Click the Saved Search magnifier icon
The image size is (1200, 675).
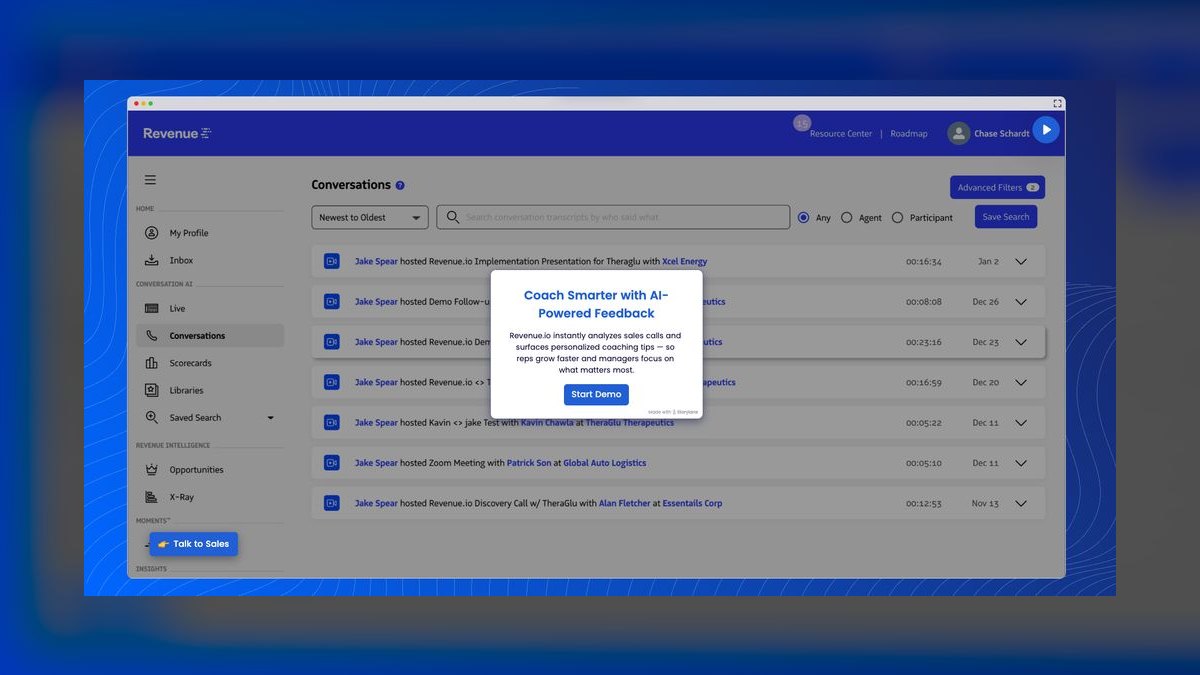pos(151,417)
